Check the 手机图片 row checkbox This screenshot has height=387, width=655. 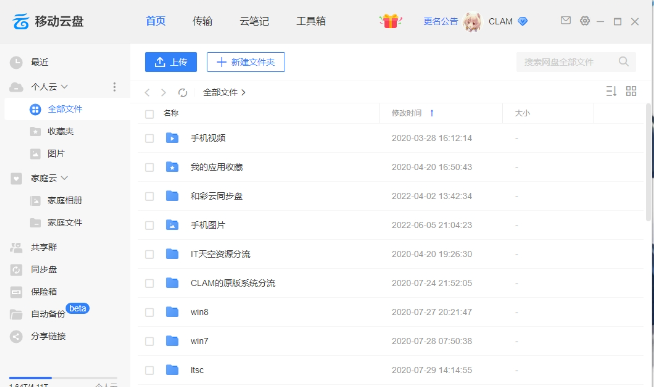149,225
